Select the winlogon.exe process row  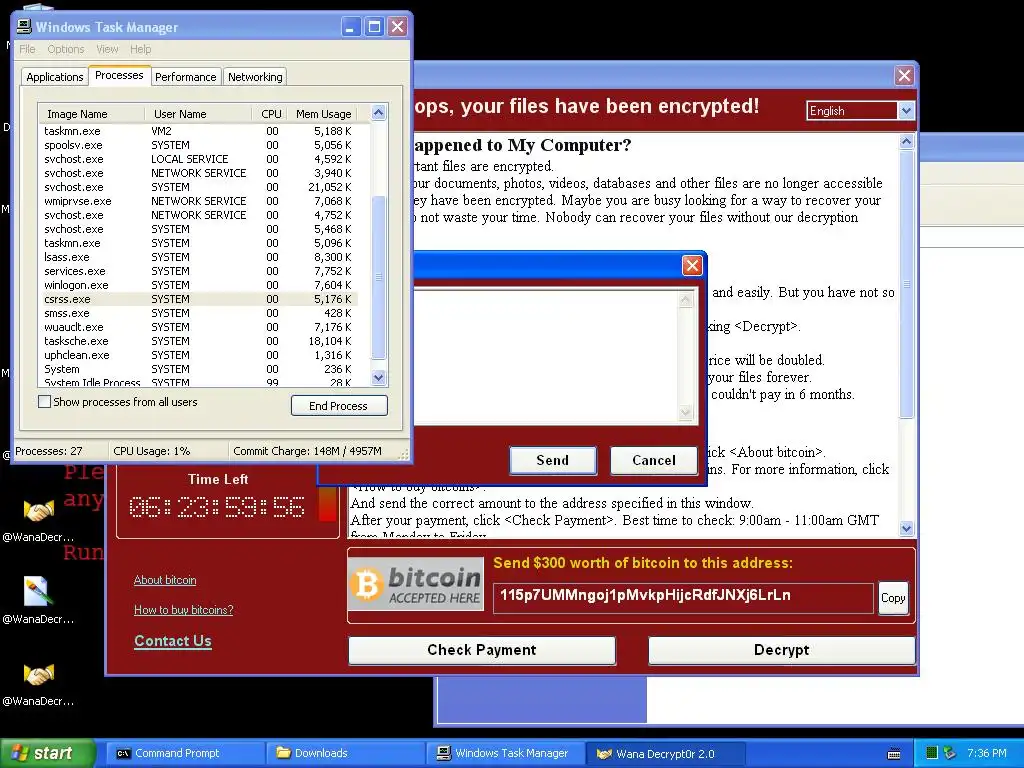click(x=199, y=285)
